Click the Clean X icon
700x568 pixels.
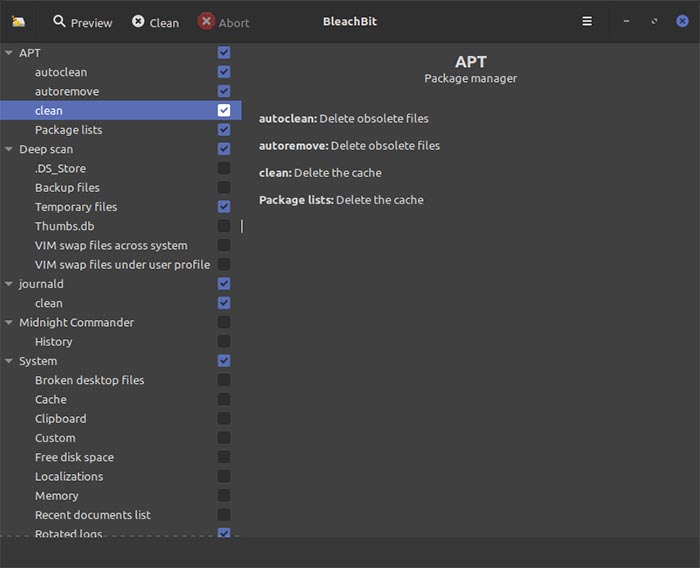point(138,22)
